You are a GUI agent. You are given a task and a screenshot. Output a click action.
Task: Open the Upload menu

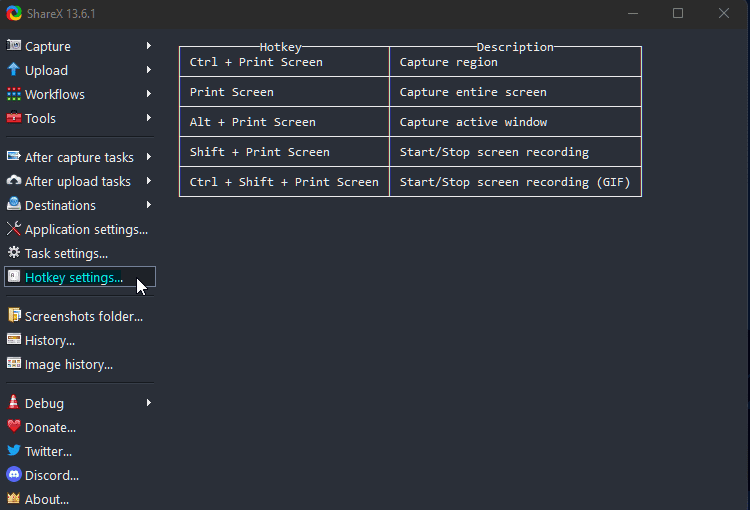coord(79,70)
